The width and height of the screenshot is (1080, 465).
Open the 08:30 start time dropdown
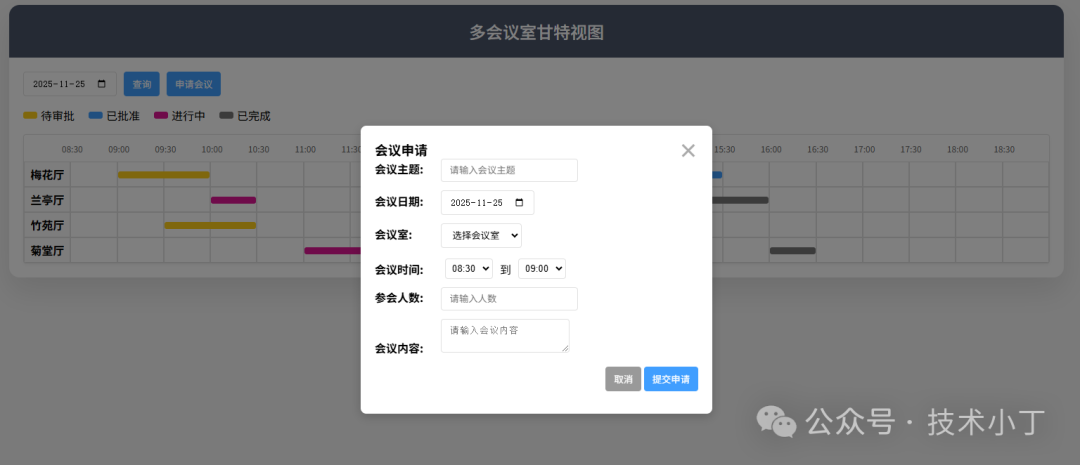click(x=469, y=269)
